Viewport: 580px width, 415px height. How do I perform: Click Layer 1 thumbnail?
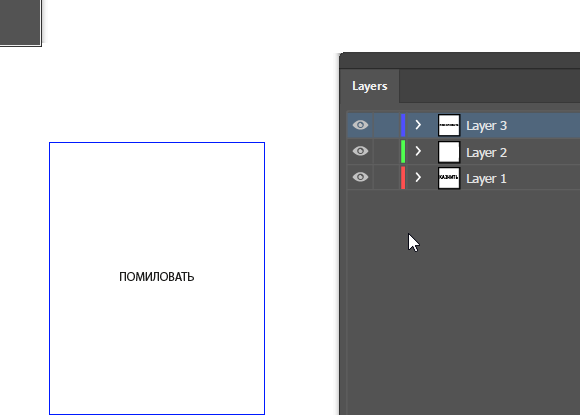[x=449, y=178]
